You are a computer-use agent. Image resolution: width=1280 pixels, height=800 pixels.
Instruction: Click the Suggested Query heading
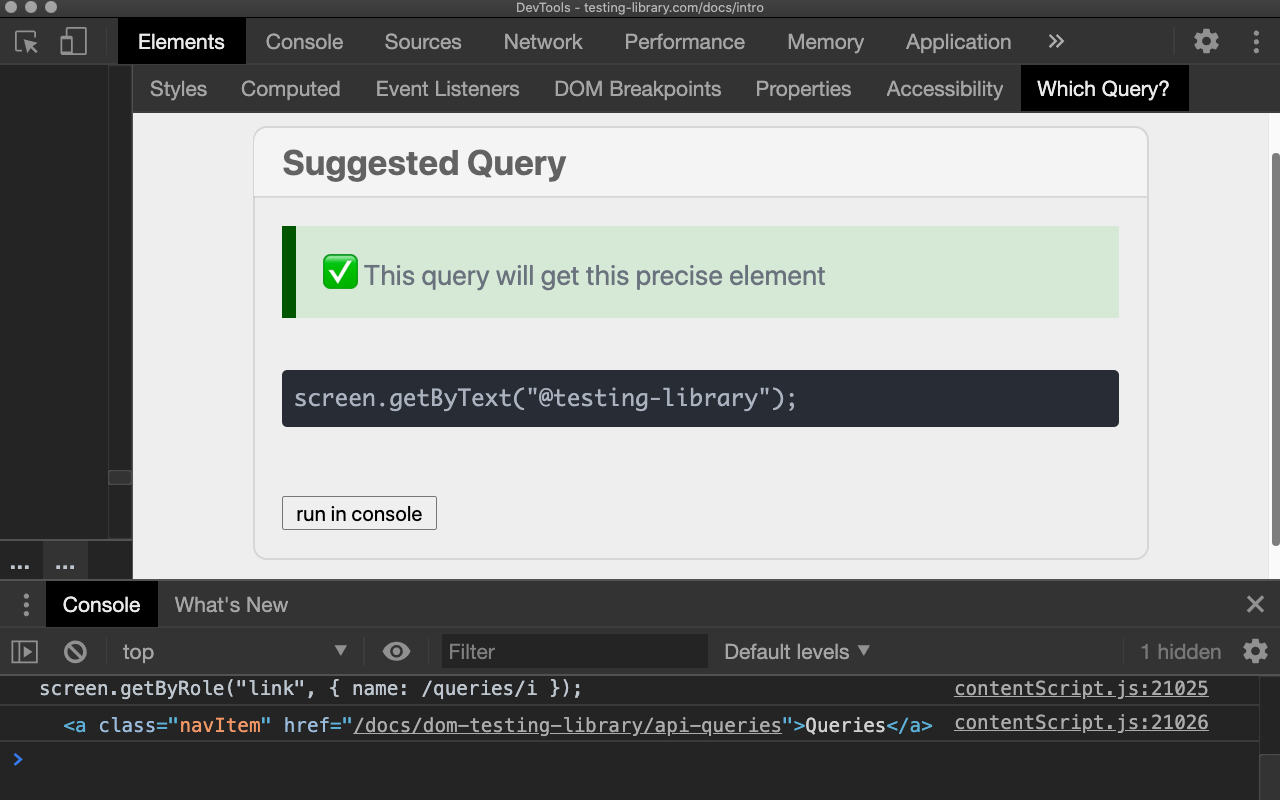tap(424, 163)
